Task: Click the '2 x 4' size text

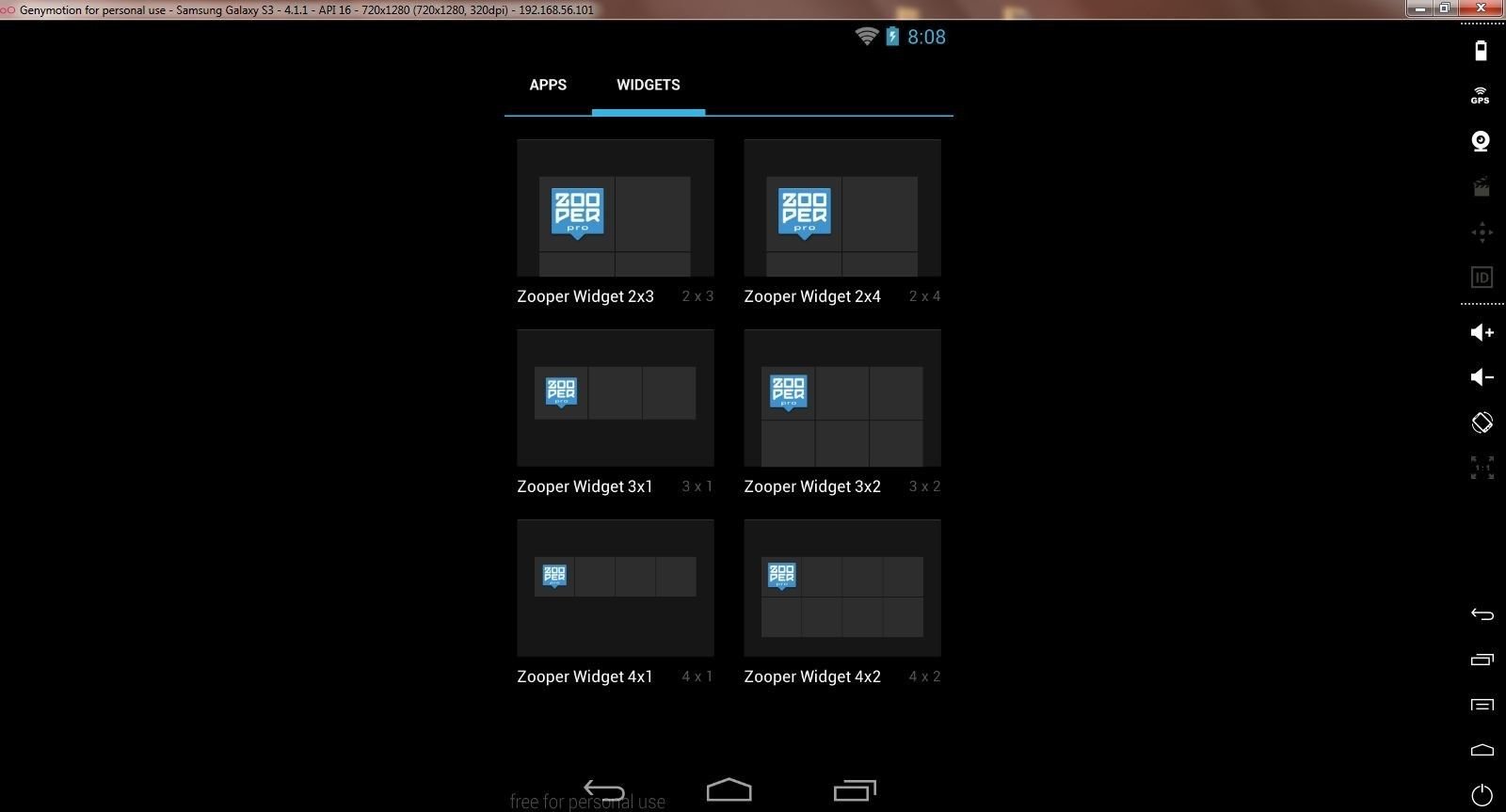Action: (924, 296)
